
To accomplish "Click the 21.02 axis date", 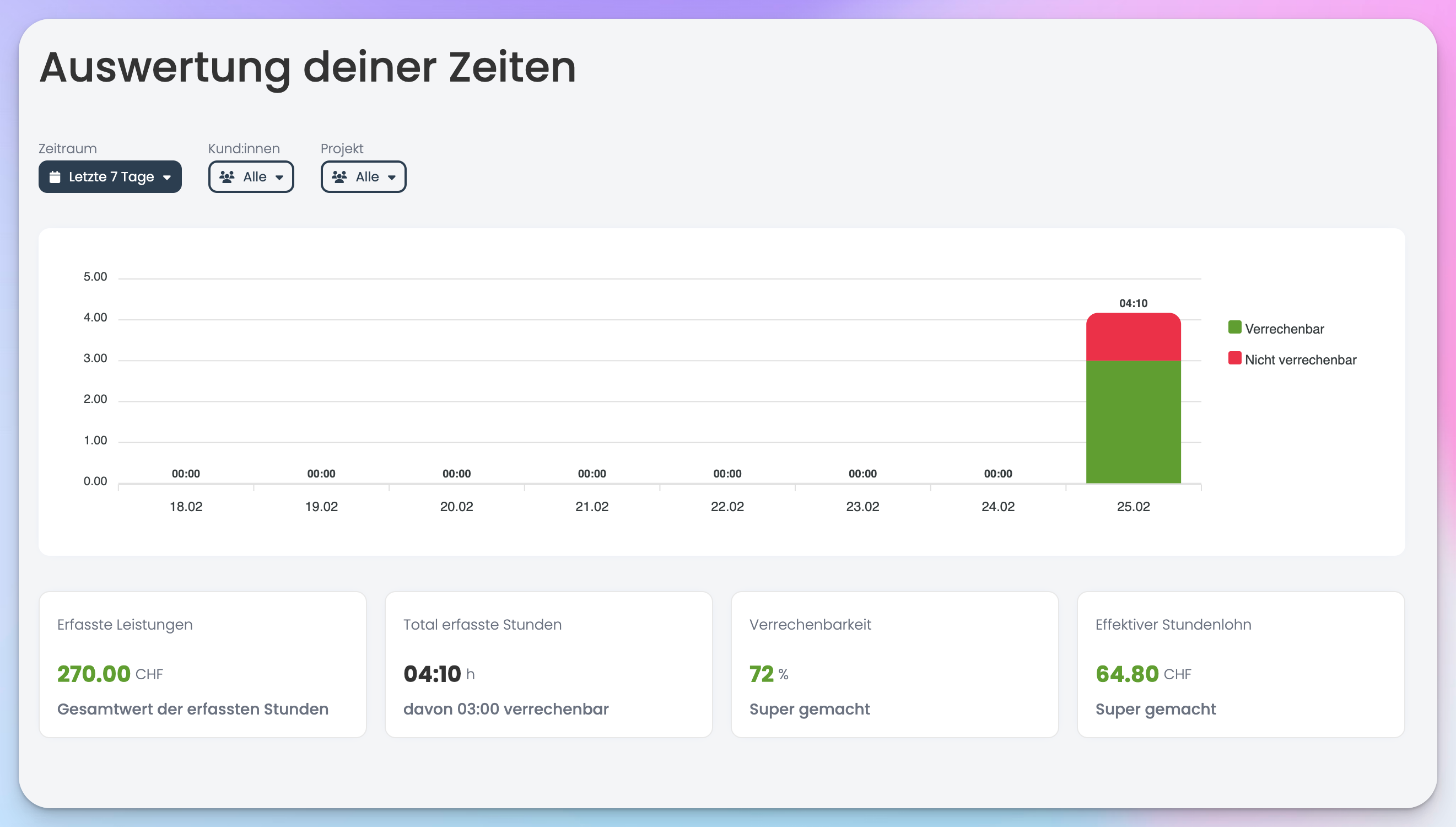I will pyautogui.click(x=592, y=507).
